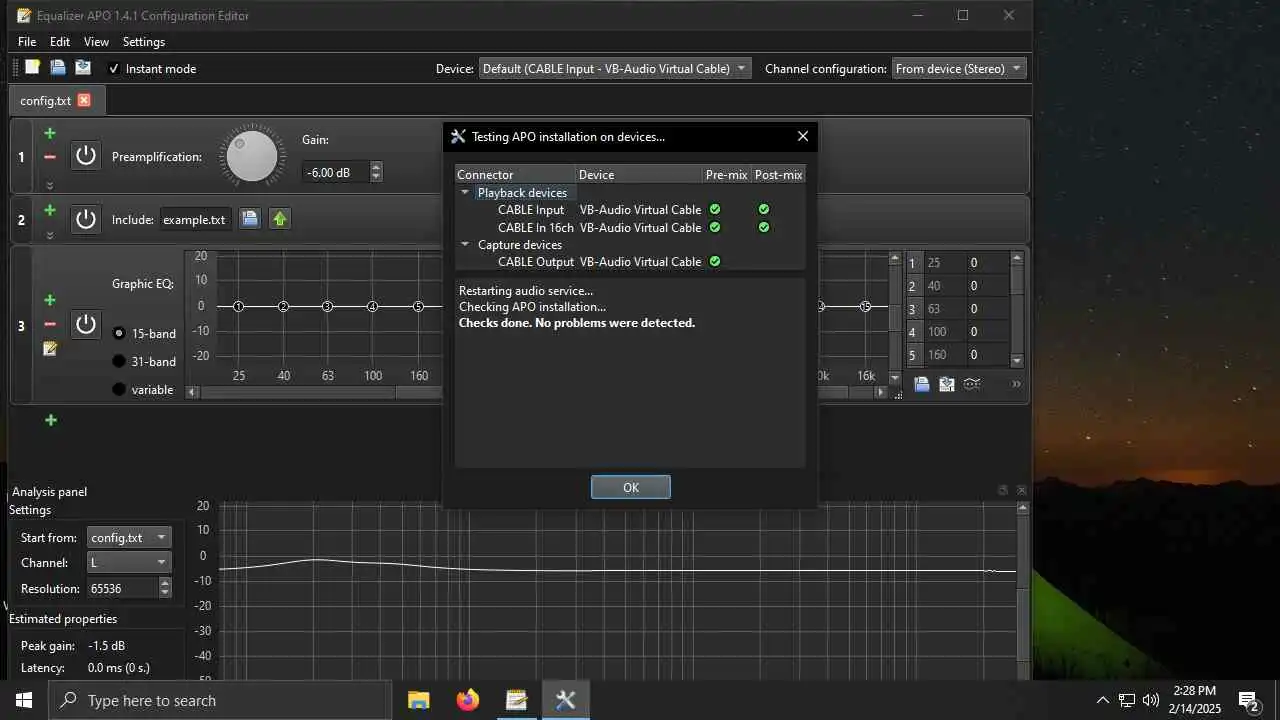Select the 15-band radio button
The height and width of the screenshot is (720, 1280).
pos(119,333)
